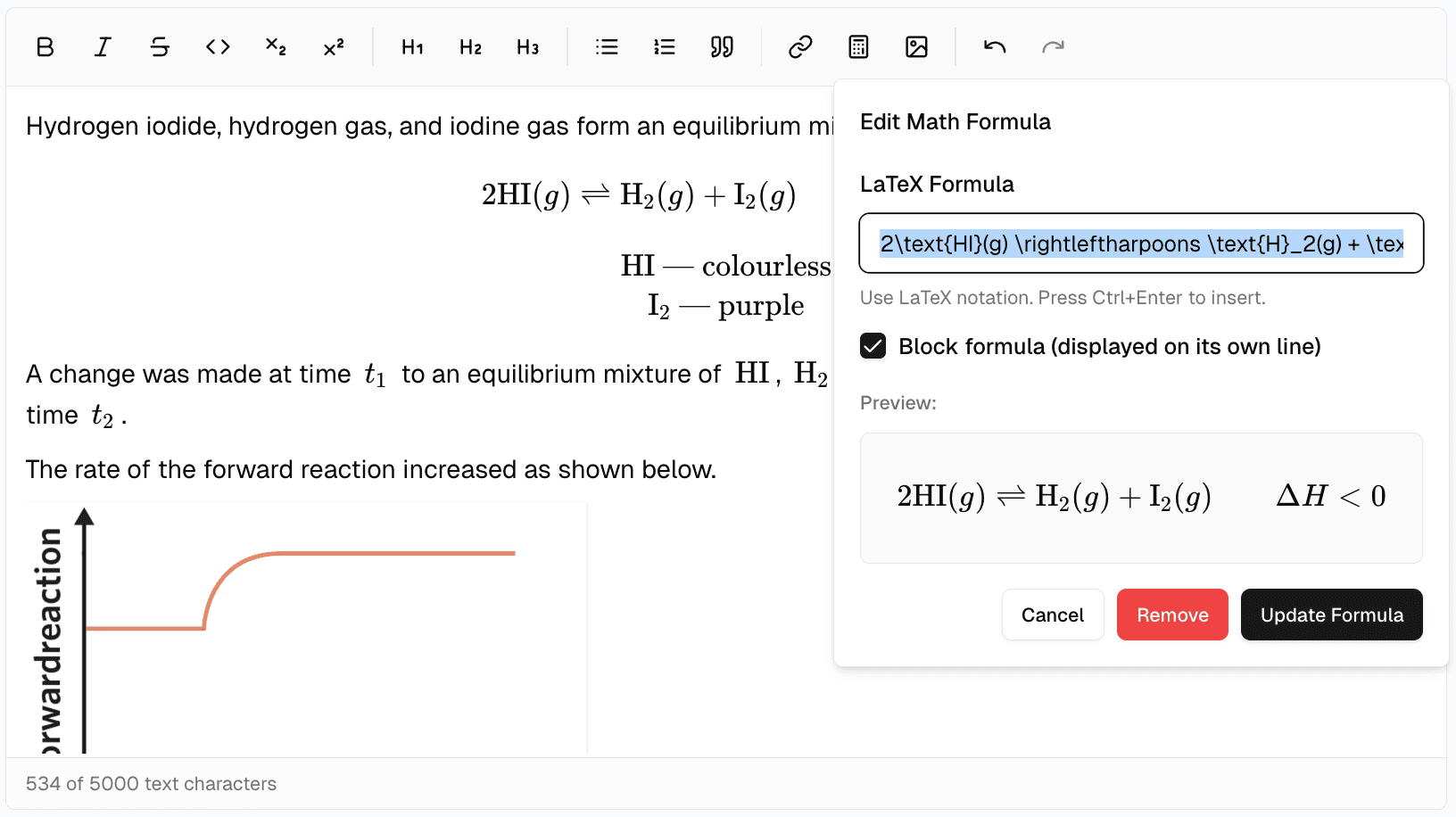Insert a code block

tap(217, 46)
